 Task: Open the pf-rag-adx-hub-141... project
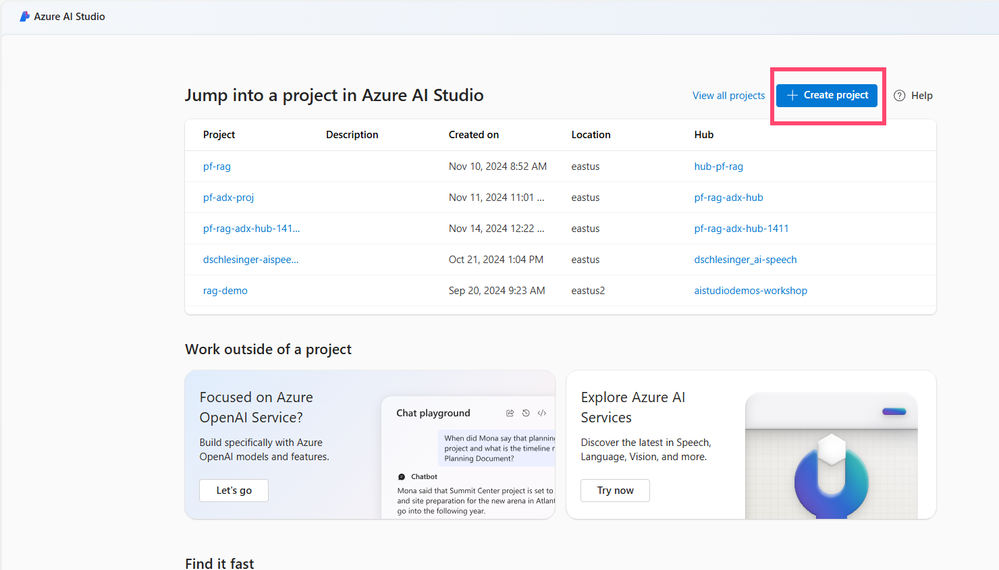point(251,229)
